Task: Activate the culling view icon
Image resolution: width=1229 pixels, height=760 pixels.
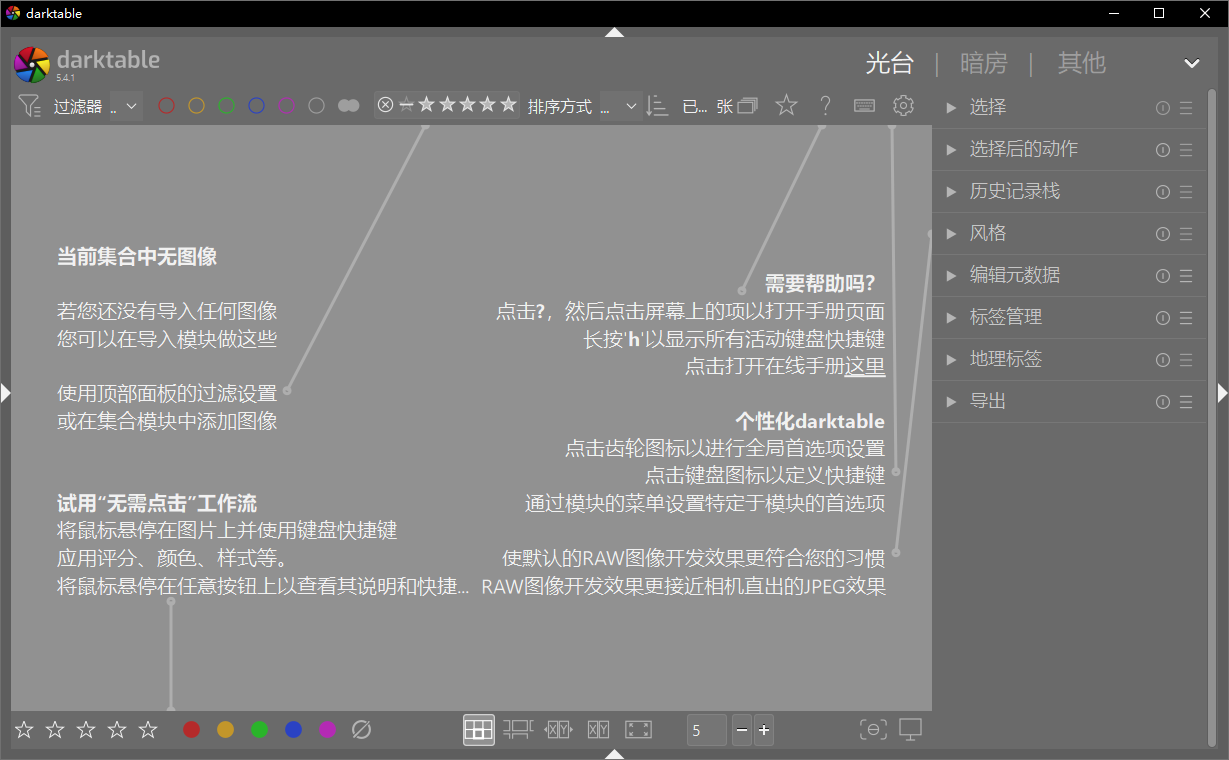Action: click(x=558, y=729)
